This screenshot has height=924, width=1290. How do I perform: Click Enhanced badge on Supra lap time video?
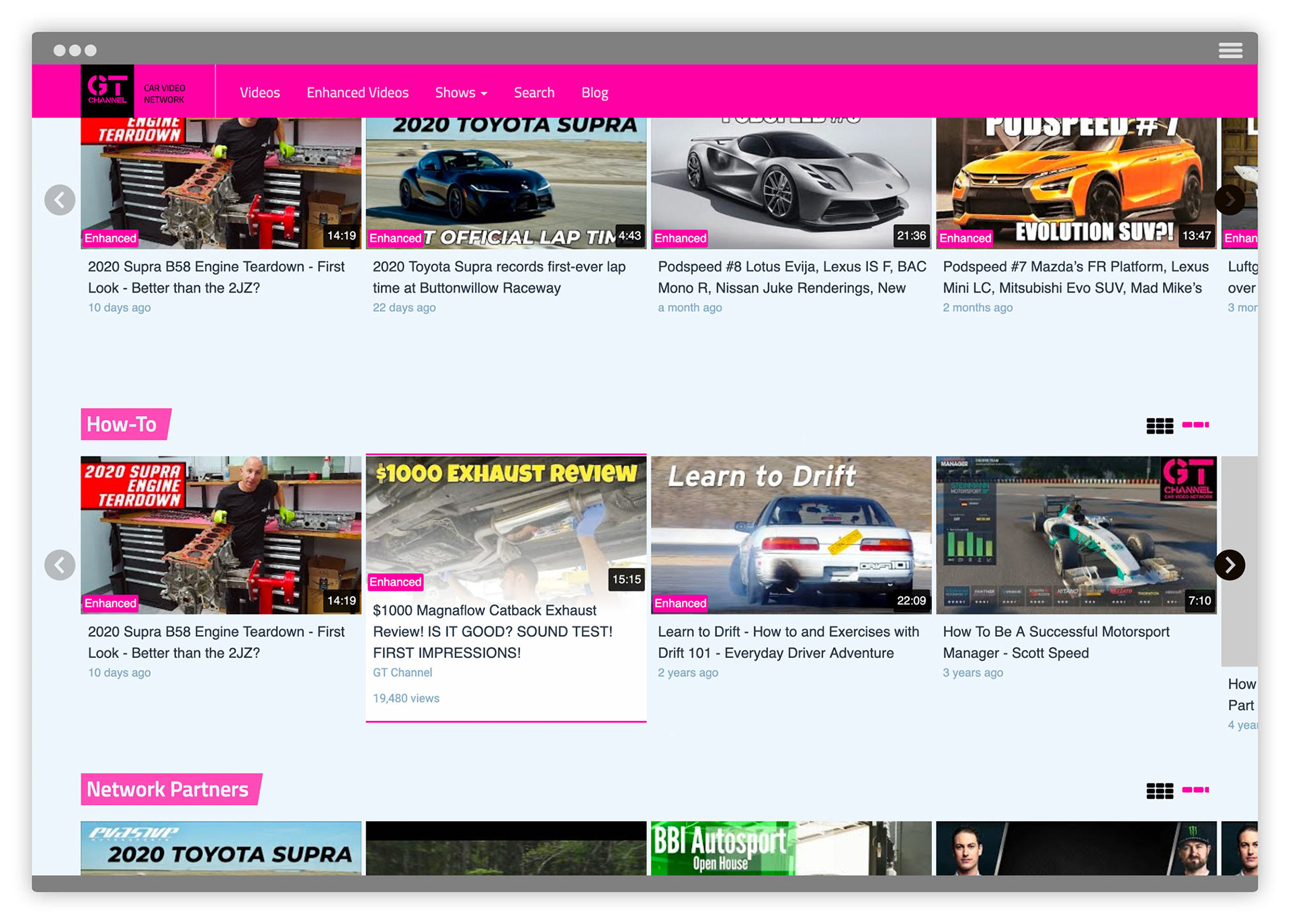click(395, 238)
